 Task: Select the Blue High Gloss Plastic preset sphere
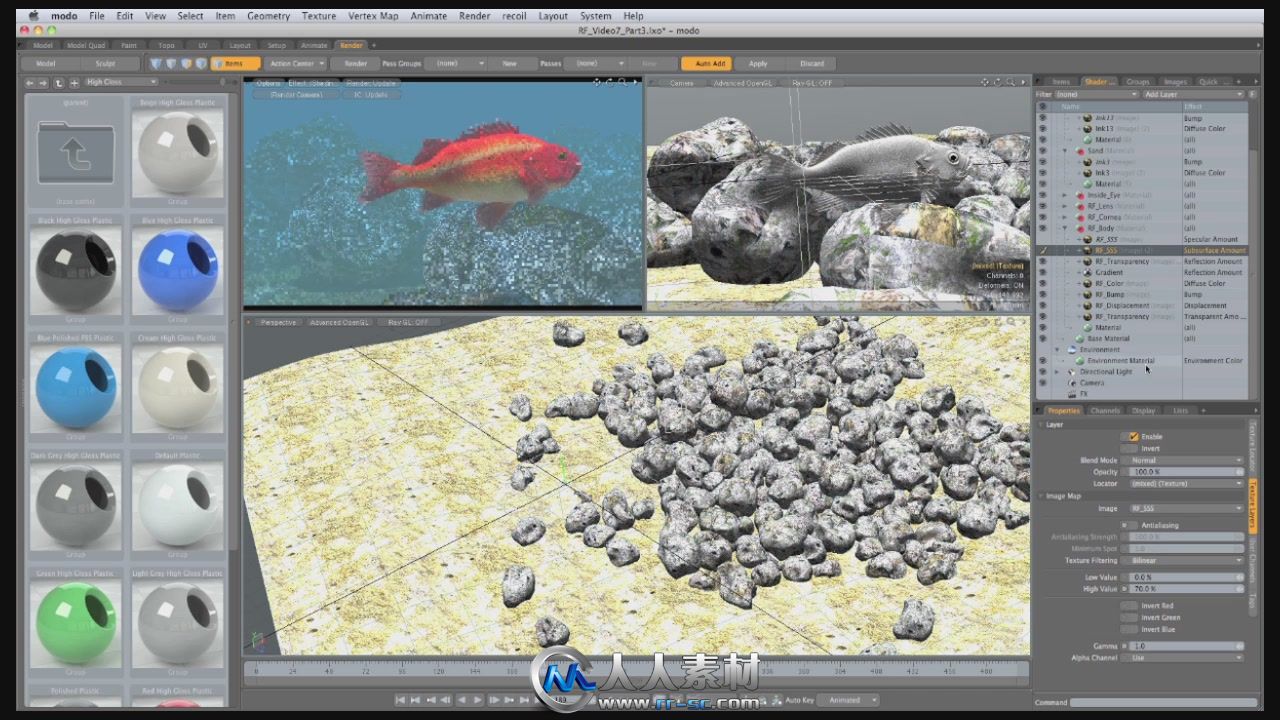(177, 270)
